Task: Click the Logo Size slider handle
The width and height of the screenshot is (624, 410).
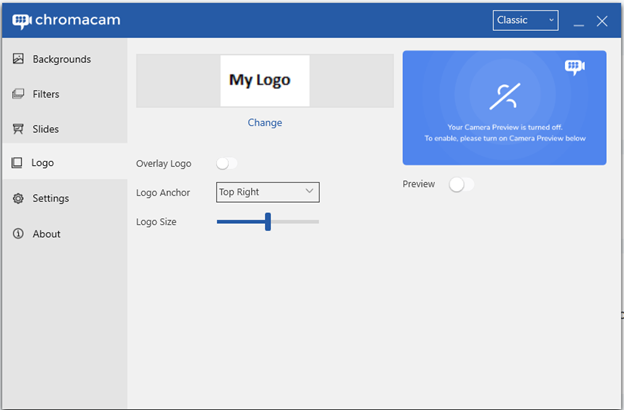Action: point(268,222)
